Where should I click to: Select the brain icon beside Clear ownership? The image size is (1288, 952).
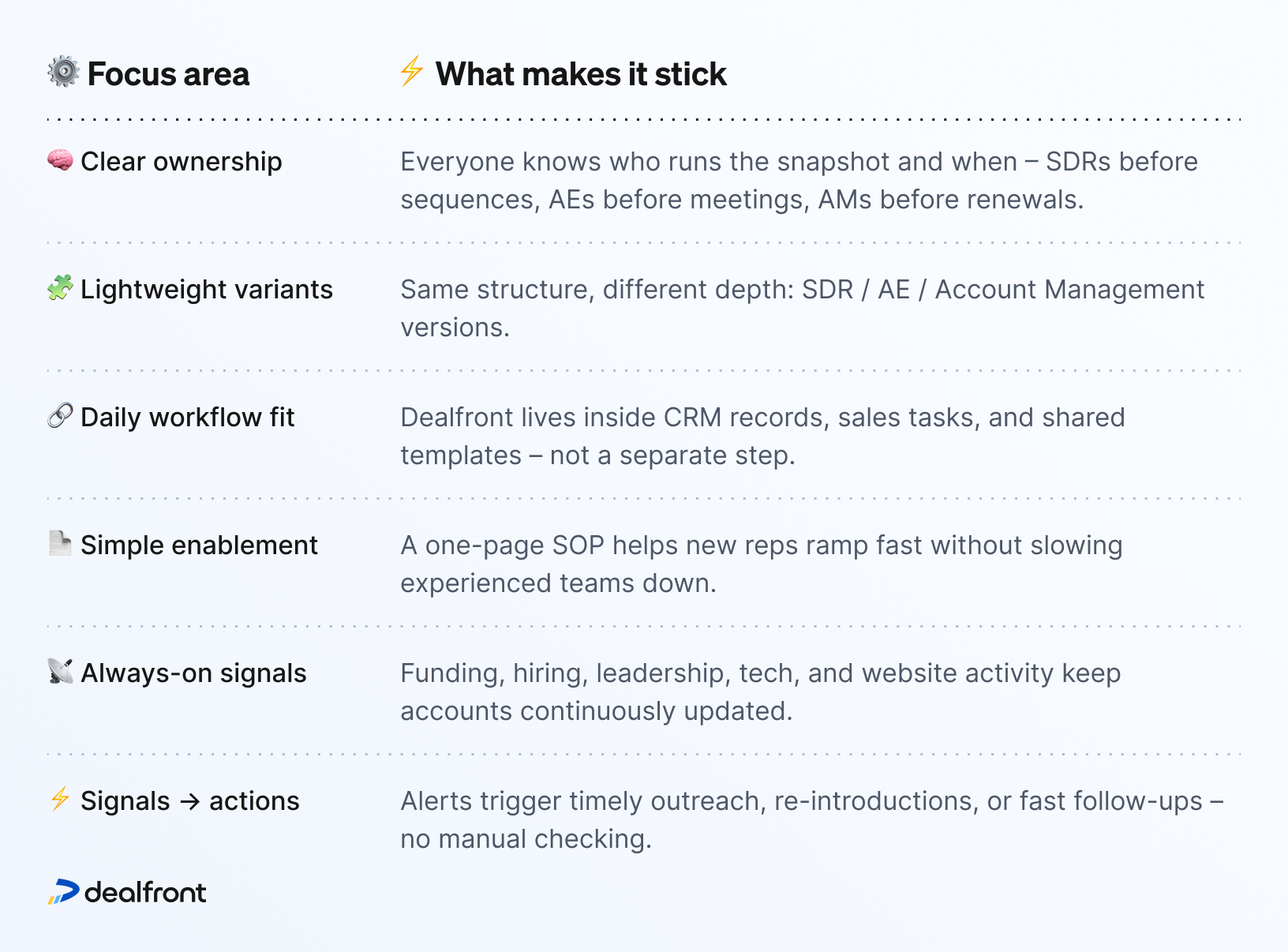click(x=60, y=160)
